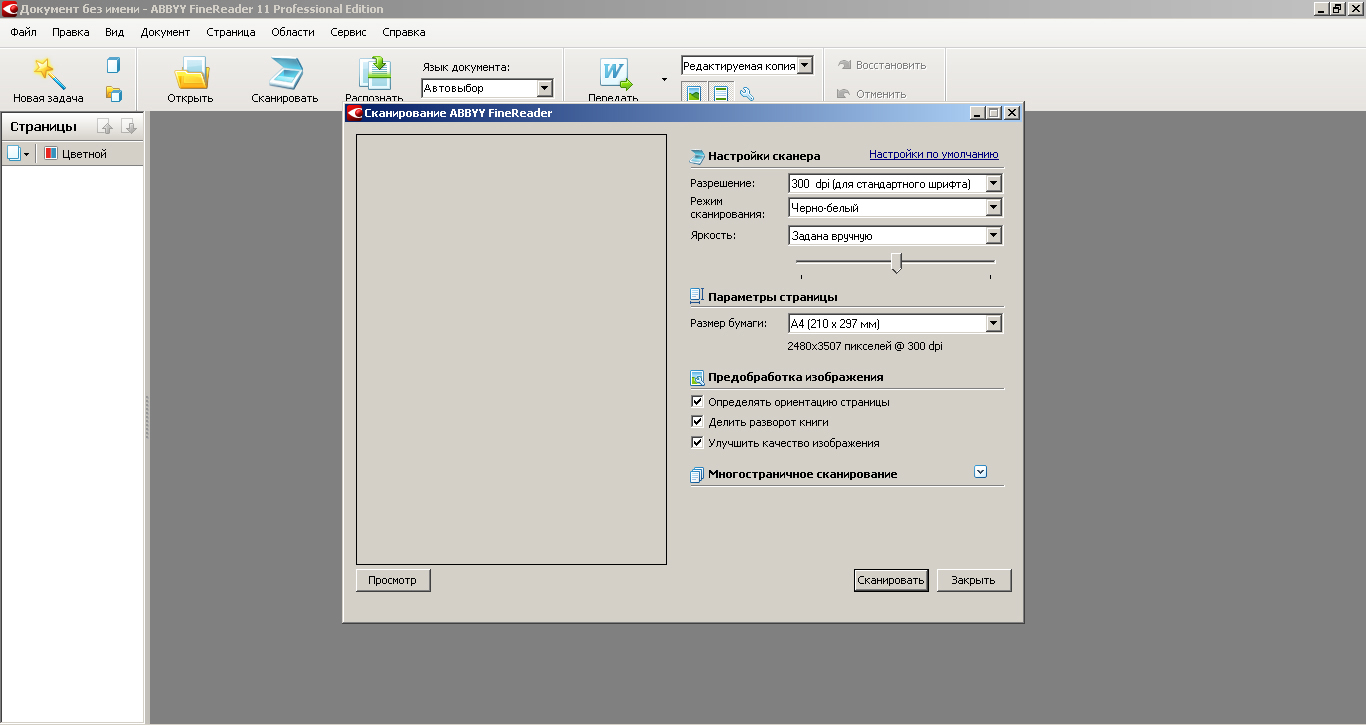Click the 2480x3507 пикселей @ 300 dpi text
This screenshot has height=725, width=1366.
(x=865, y=346)
